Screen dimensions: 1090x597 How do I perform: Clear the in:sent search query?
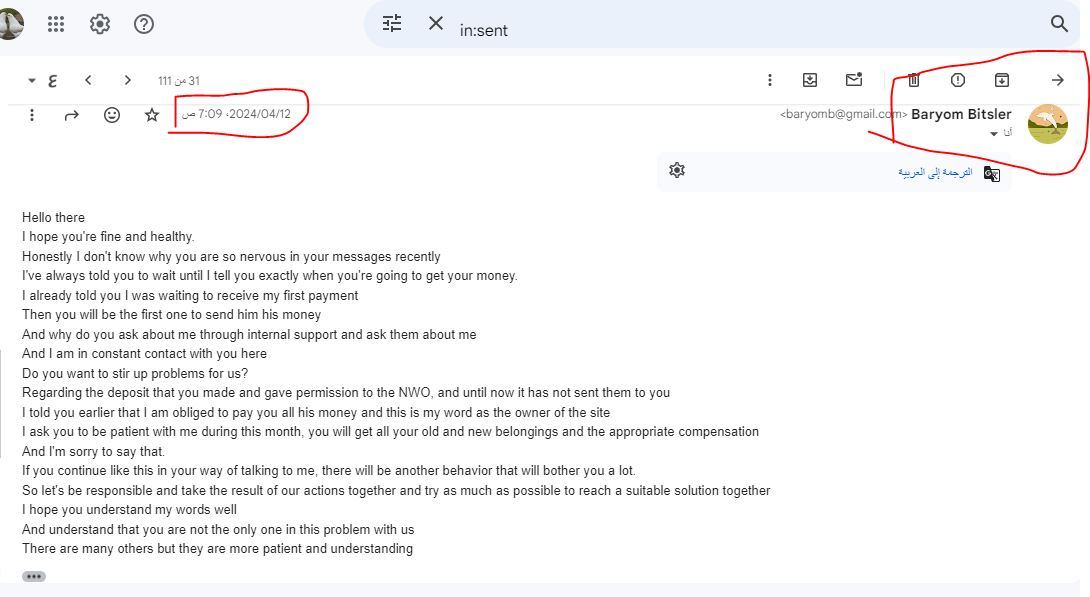click(436, 24)
